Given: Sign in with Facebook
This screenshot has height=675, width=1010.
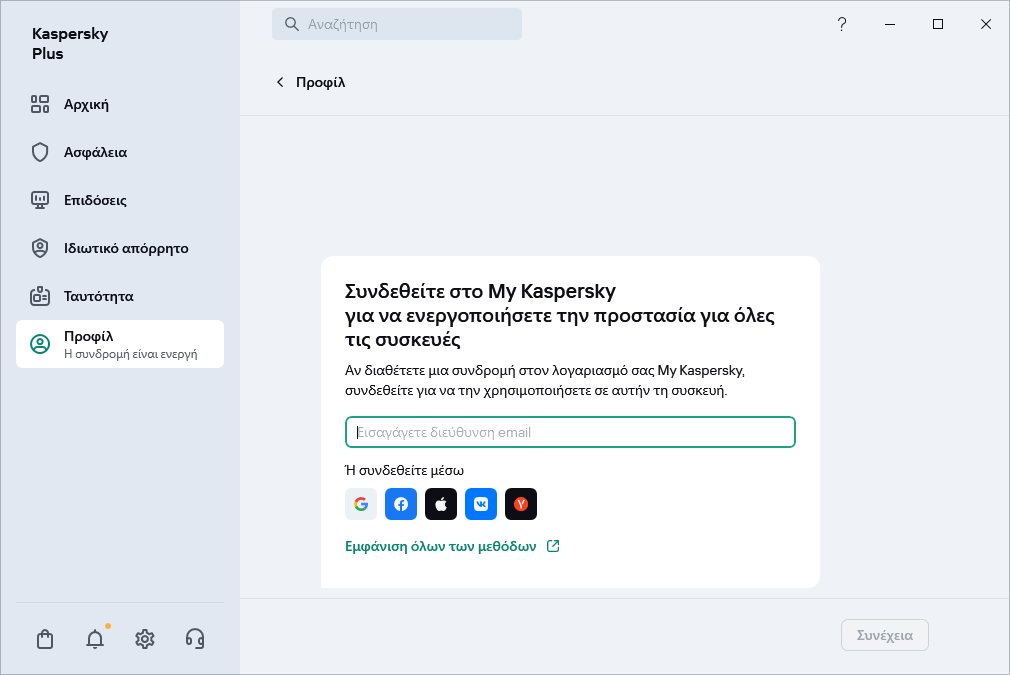Looking at the screenshot, I should (401, 504).
